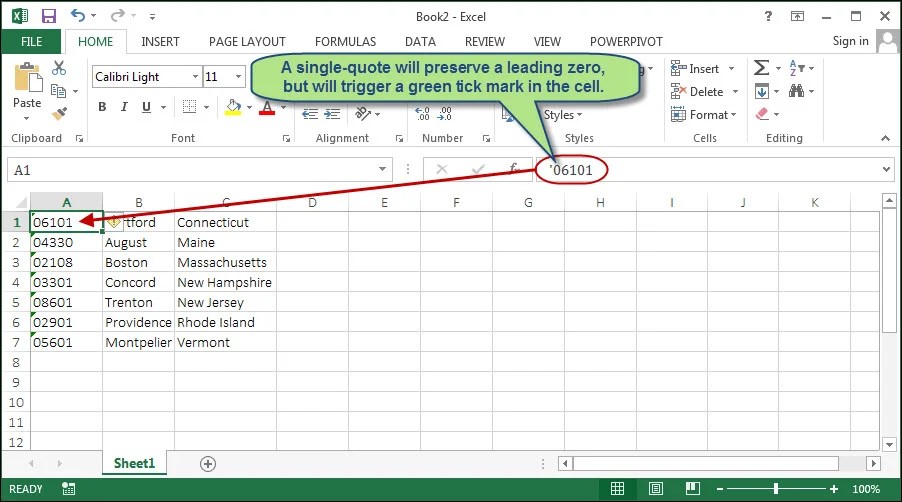Open the POWERPIVOT tab

click(626, 41)
